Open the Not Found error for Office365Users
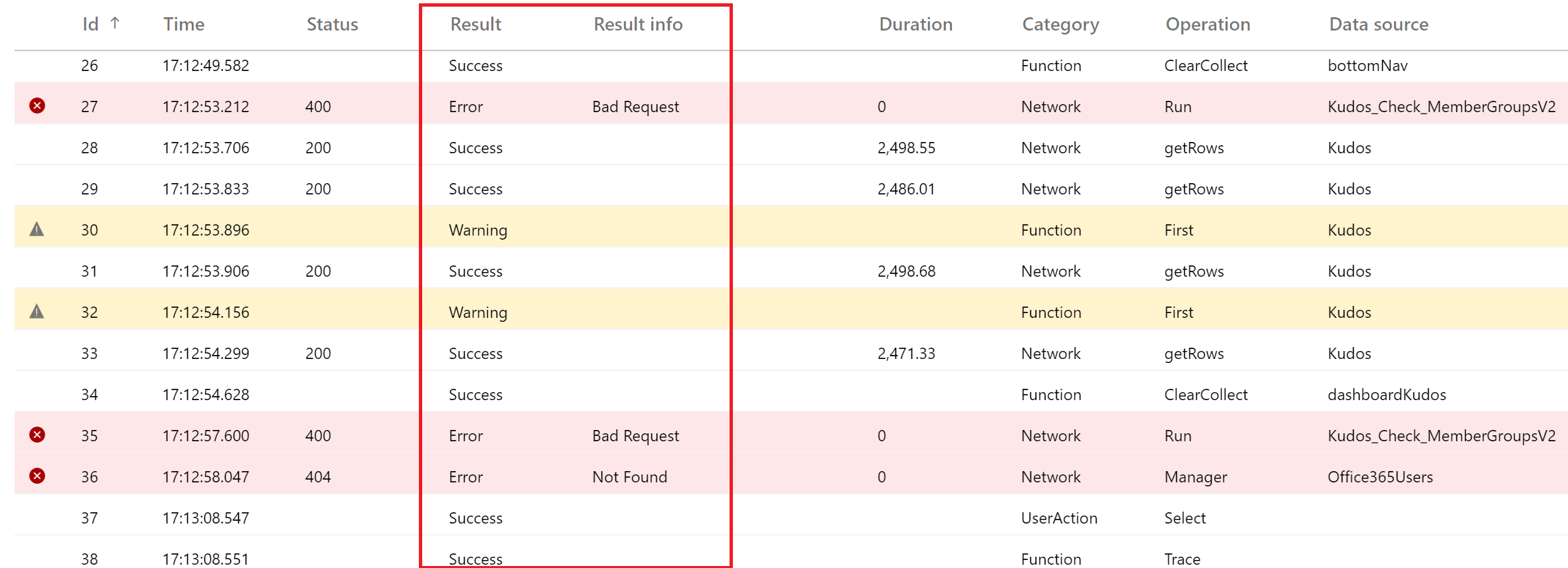The image size is (1568, 568). pyautogui.click(x=629, y=477)
